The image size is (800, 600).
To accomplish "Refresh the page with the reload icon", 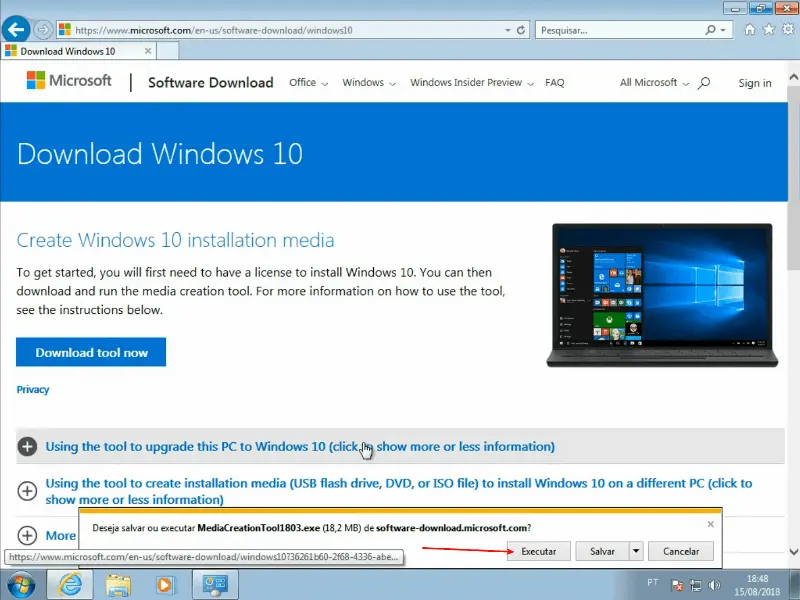I will coord(521,30).
